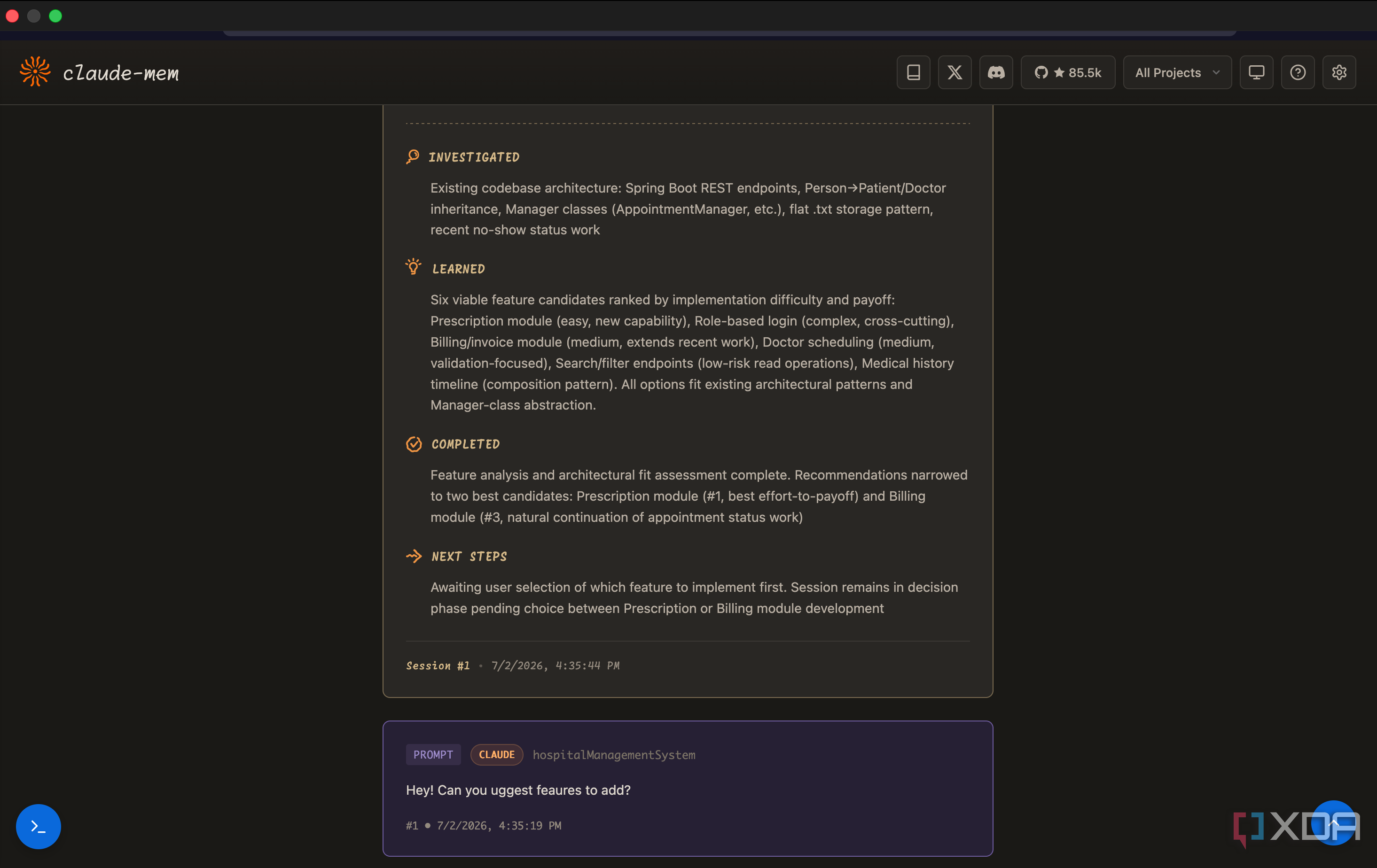This screenshot has height=868, width=1377.
Task: Click the green macOS fullscreen button
Action: click(55, 16)
